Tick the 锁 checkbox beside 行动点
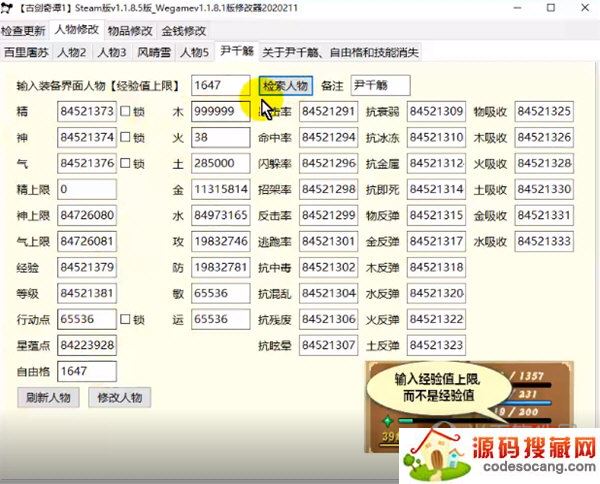The width and height of the screenshot is (600, 484). pos(126,319)
